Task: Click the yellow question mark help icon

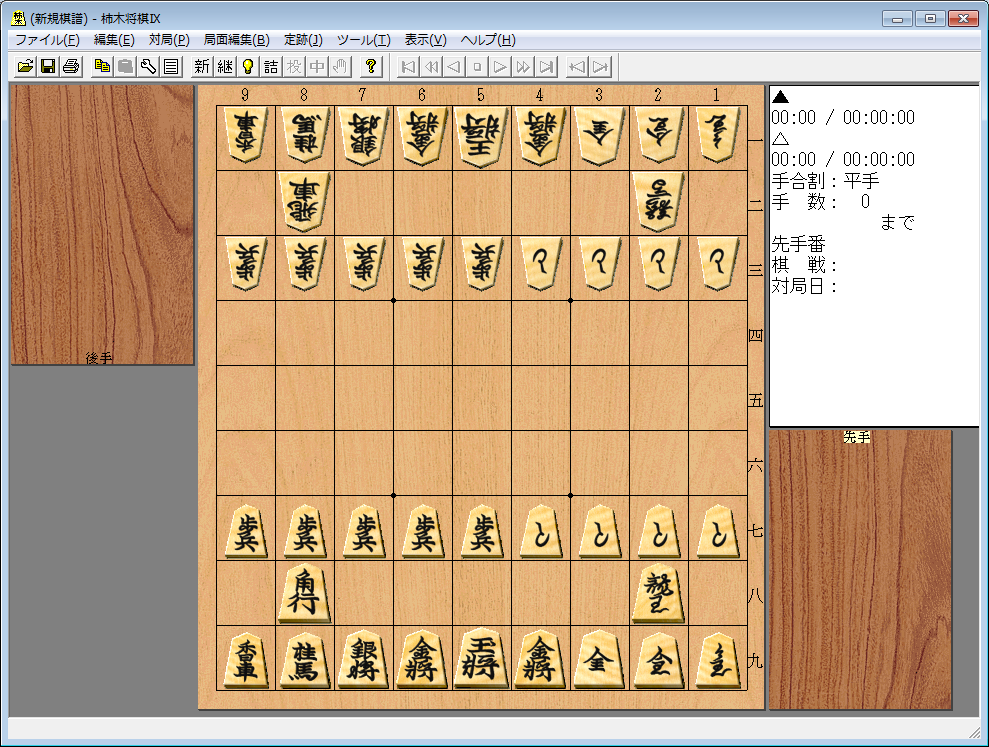Action: pos(371,66)
